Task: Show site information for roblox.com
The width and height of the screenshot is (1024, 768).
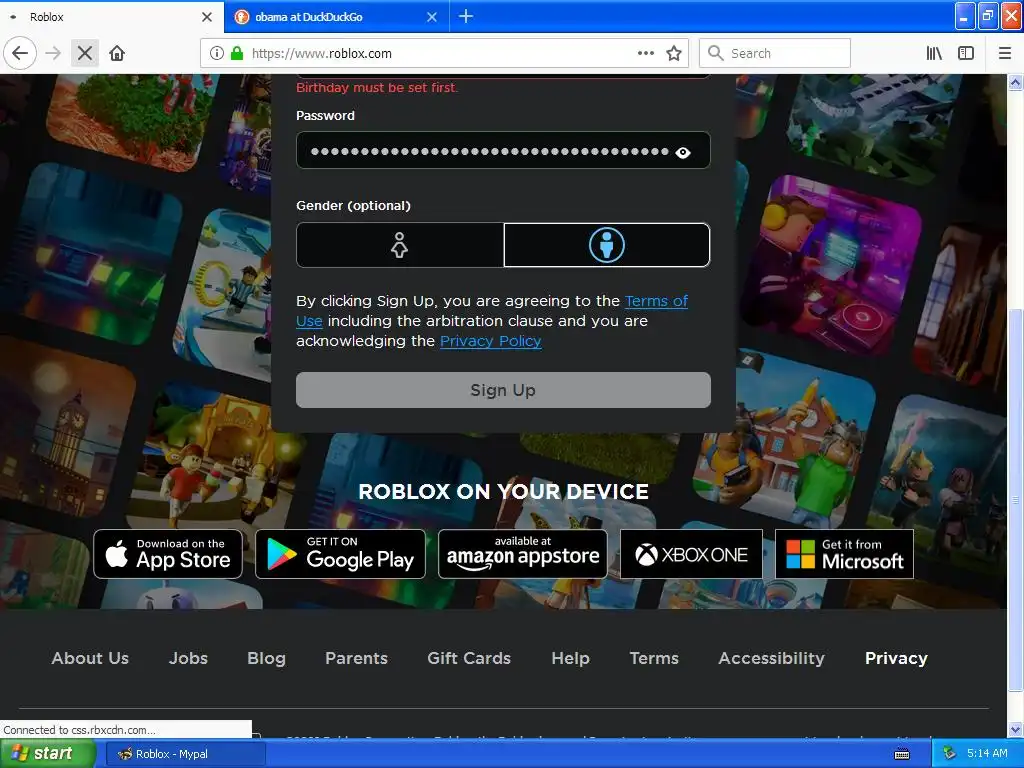Action: coord(216,53)
